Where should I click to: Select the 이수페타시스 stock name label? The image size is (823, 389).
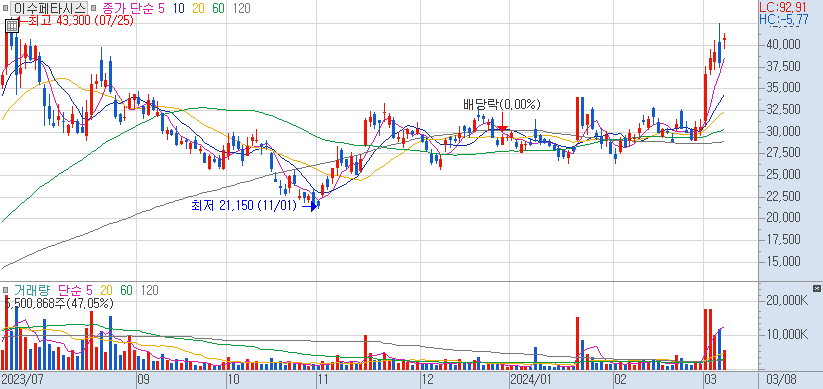(49, 8)
